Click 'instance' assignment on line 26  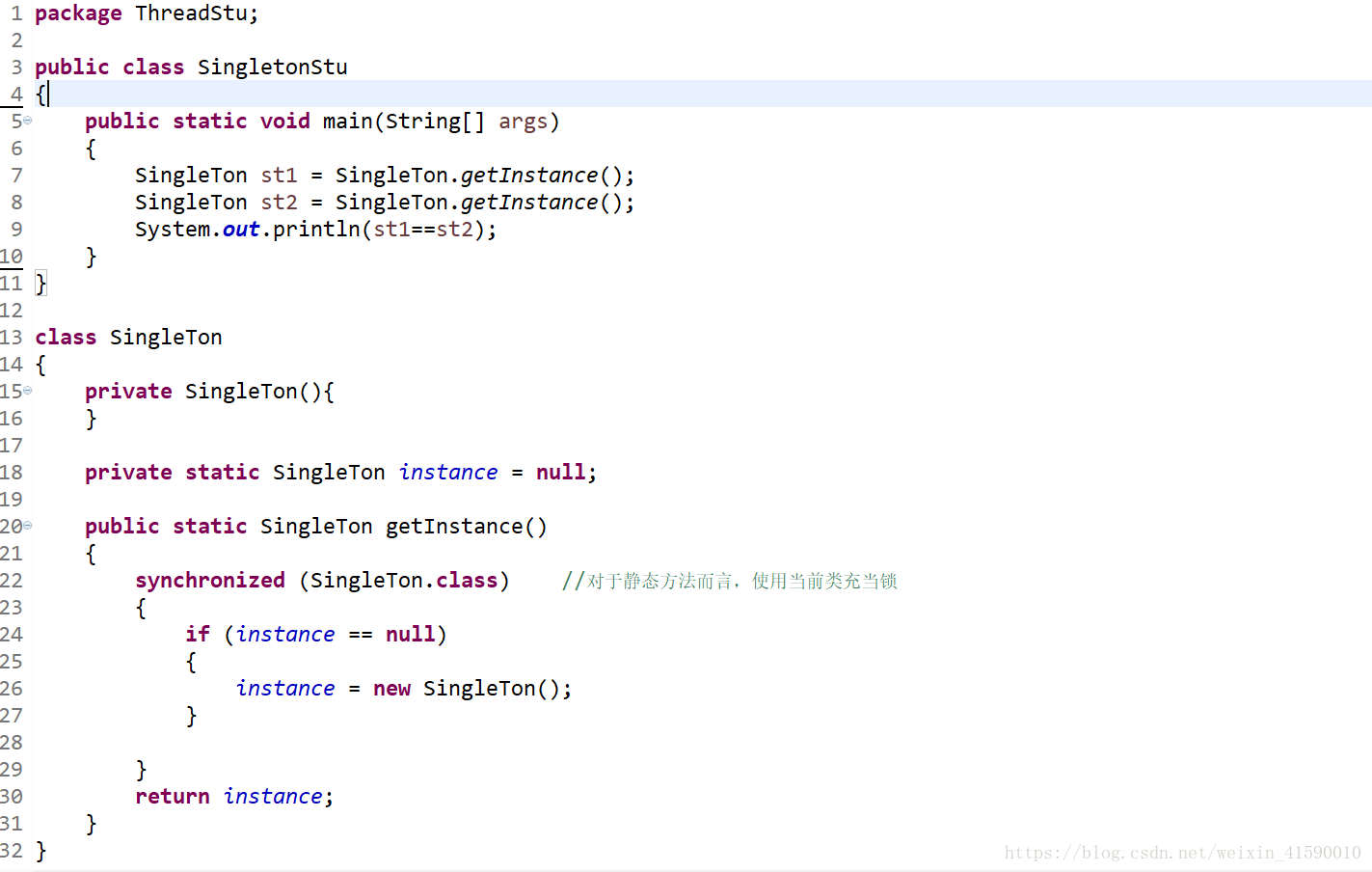click(x=285, y=689)
